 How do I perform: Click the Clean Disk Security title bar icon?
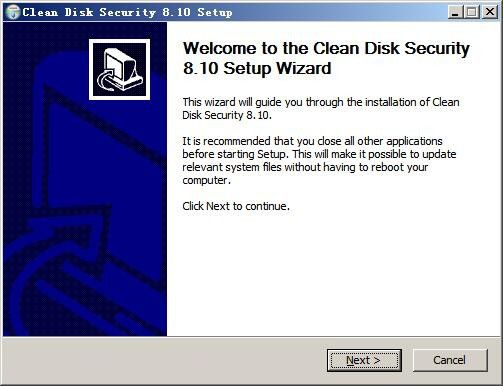pos(13,12)
